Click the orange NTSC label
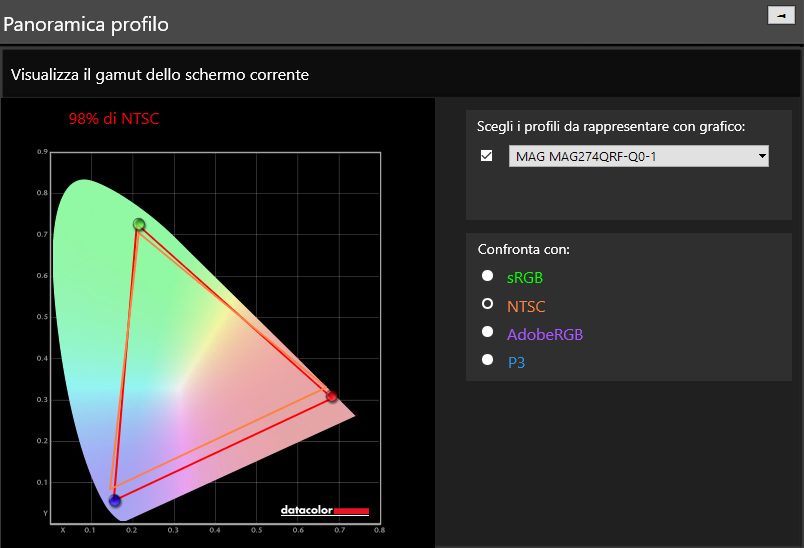The image size is (804, 548). (526, 307)
